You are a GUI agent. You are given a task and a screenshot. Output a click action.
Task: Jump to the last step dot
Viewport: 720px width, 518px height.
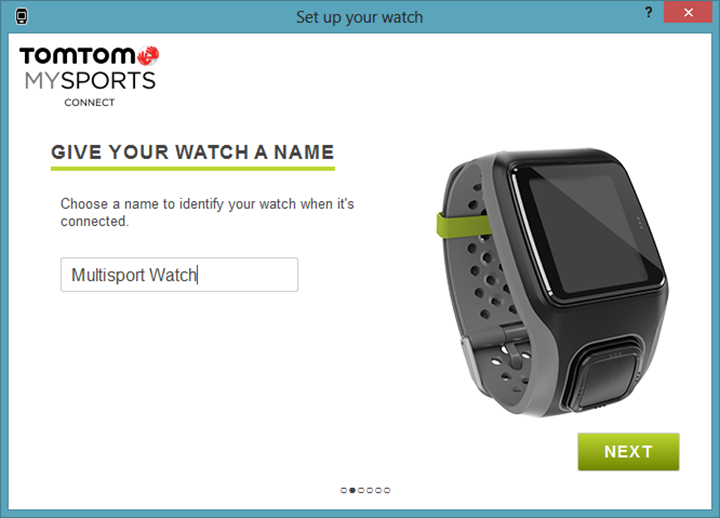[x=387, y=490]
